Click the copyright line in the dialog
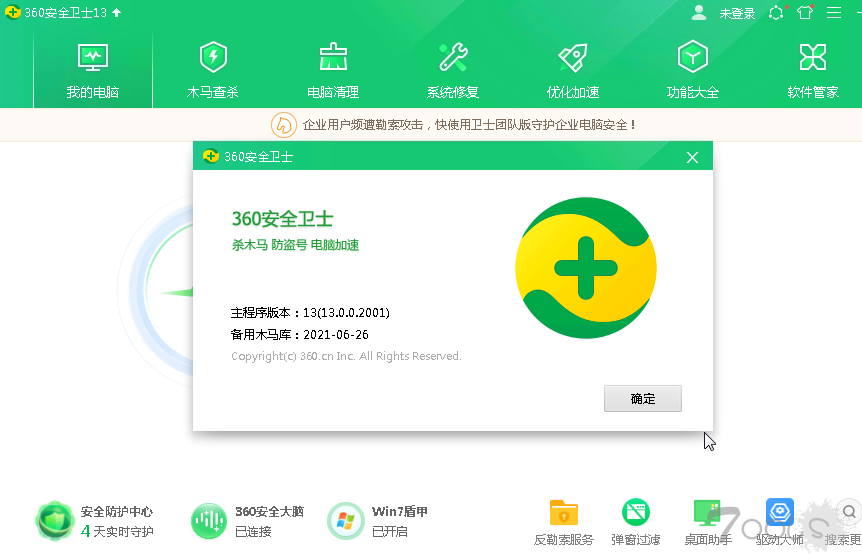The width and height of the screenshot is (862, 559). [x=346, y=356]
